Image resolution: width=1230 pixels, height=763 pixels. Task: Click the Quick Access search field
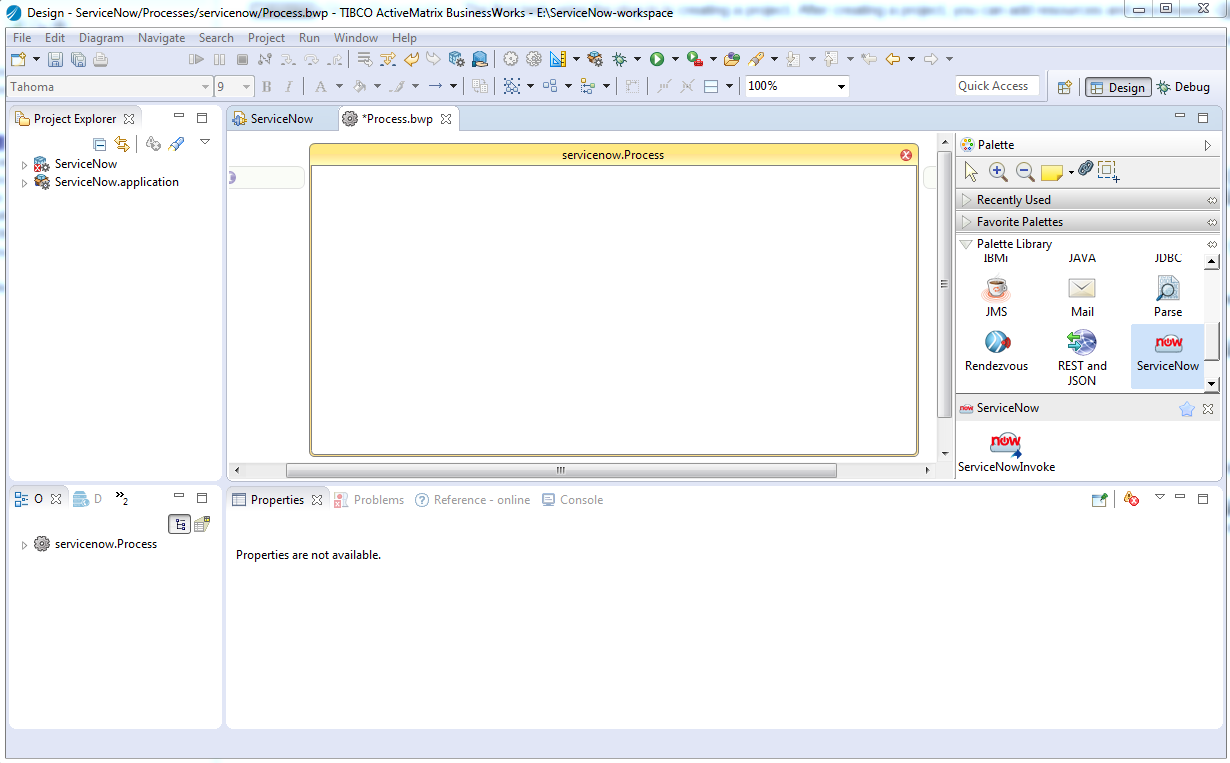pyautogui.click(x=997, y=86)
